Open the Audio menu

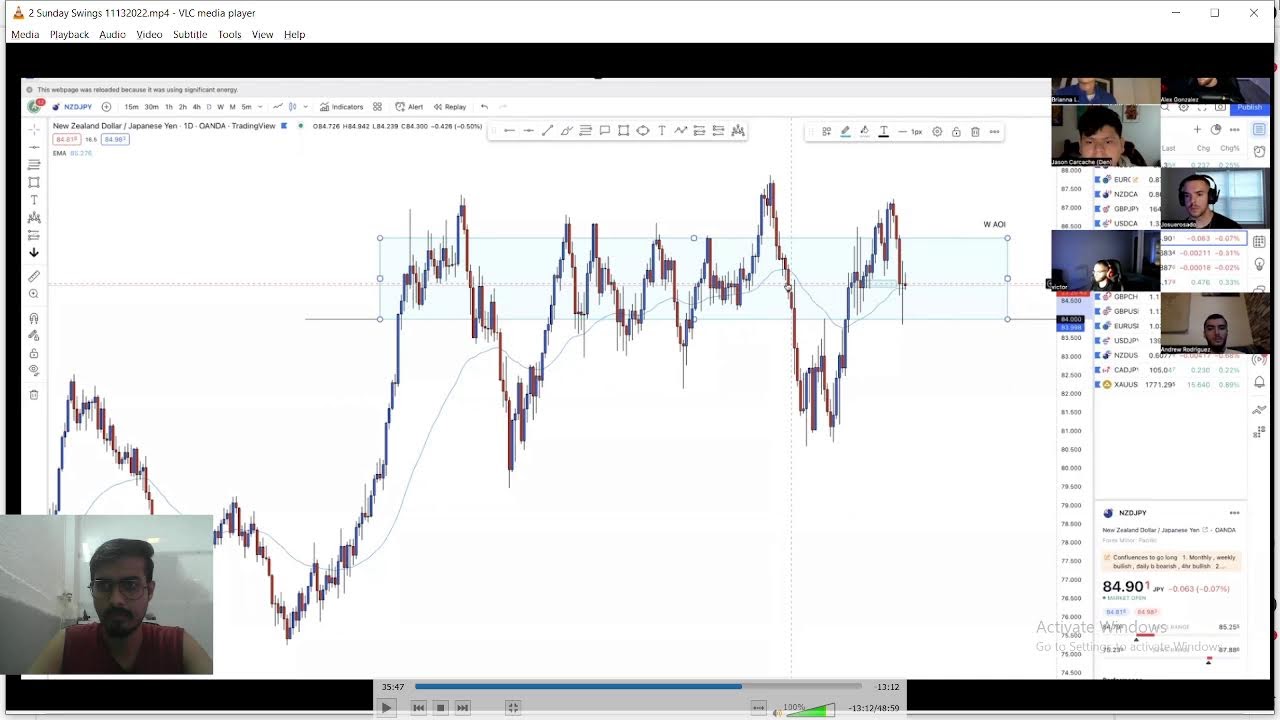pyautogui.click(x=112, y=34)
